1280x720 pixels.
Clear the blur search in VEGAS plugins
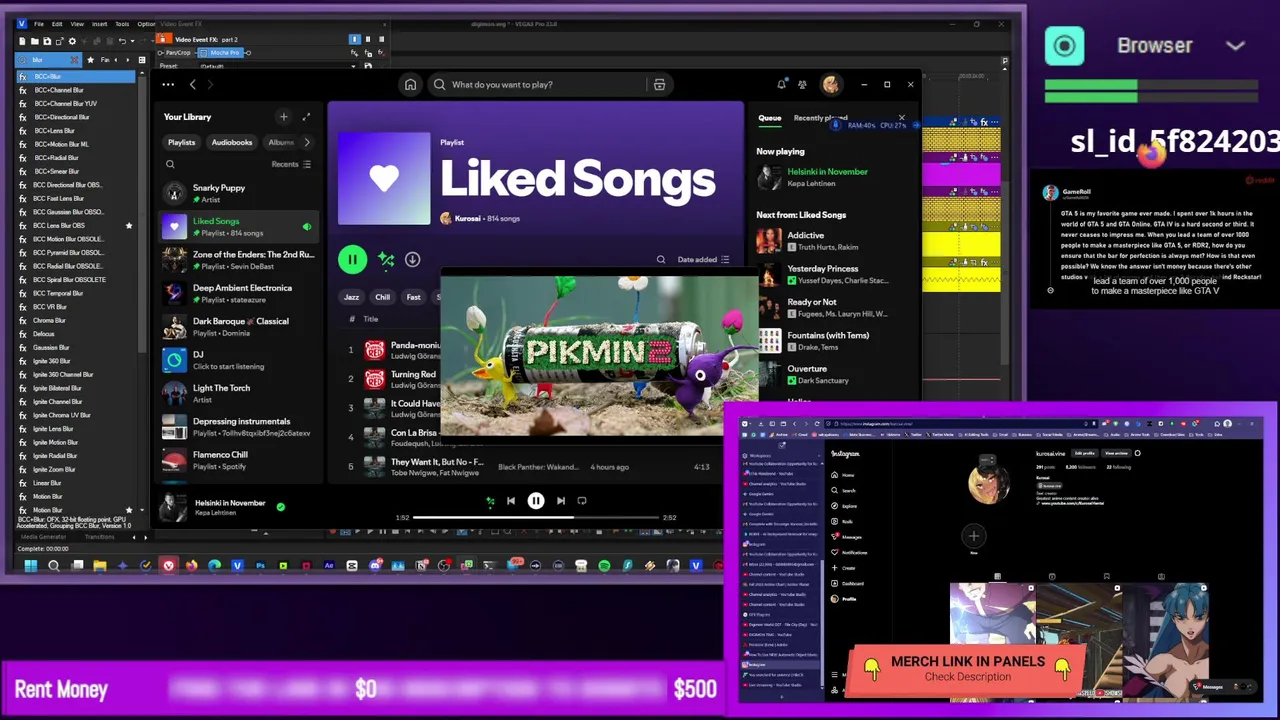coord(74,60)
